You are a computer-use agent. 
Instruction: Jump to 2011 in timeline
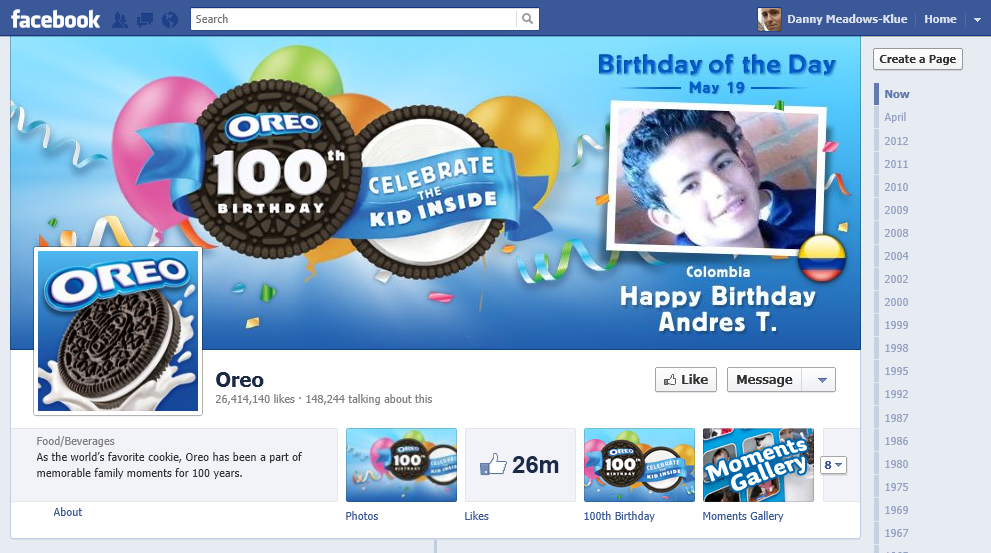pos(896,164)
